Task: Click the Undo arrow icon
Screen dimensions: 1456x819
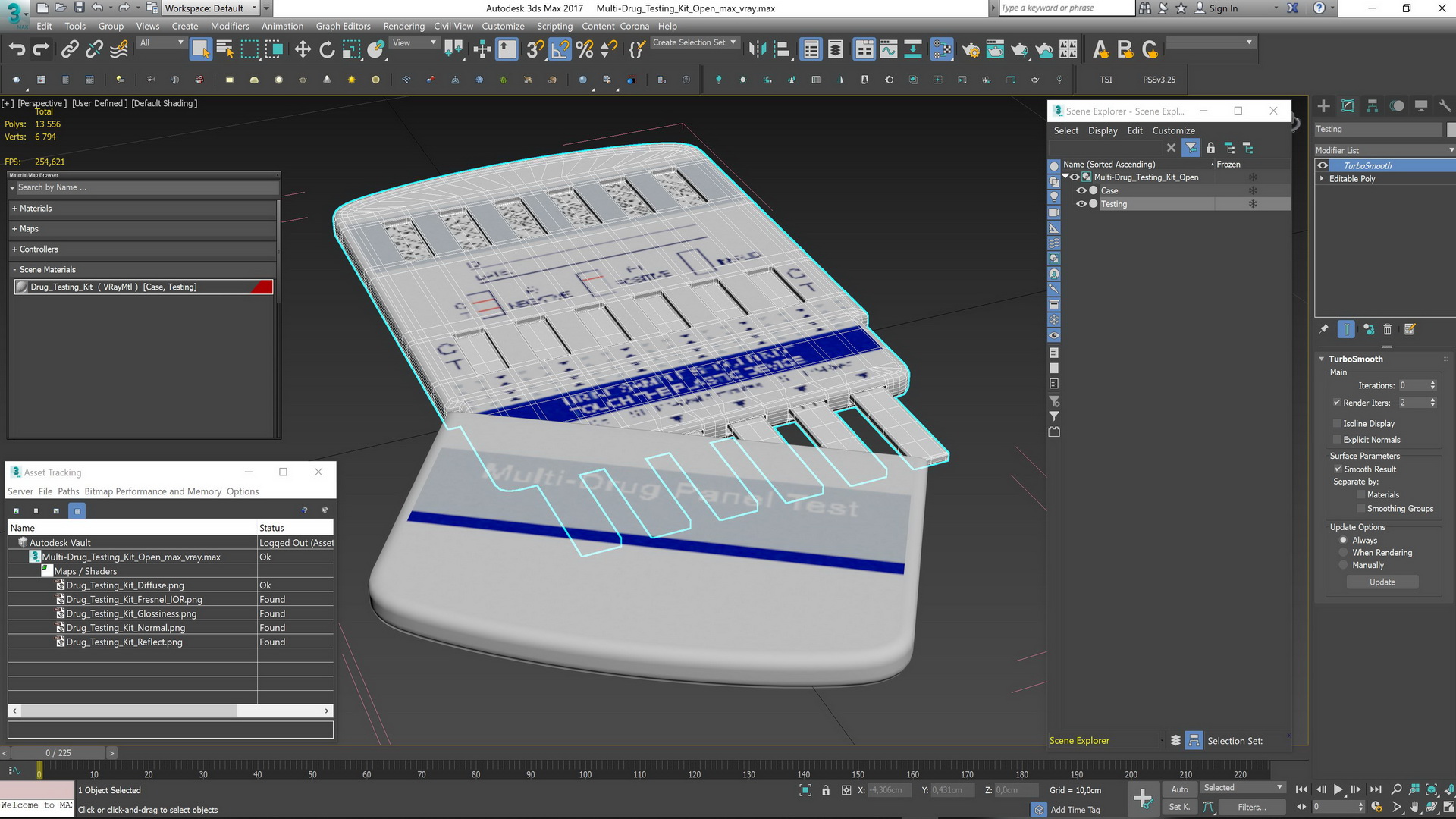Action: click(17, 50)
